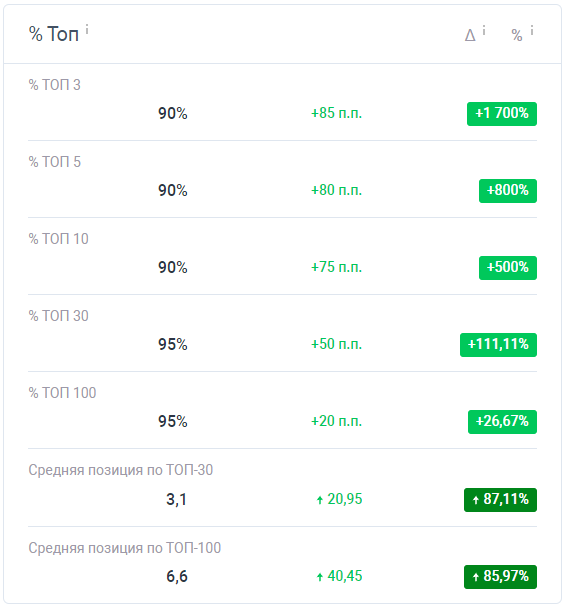Click Средняя позиция по ТОП-100 label
The image size is (571, 612).
click(x=125, y=548)
